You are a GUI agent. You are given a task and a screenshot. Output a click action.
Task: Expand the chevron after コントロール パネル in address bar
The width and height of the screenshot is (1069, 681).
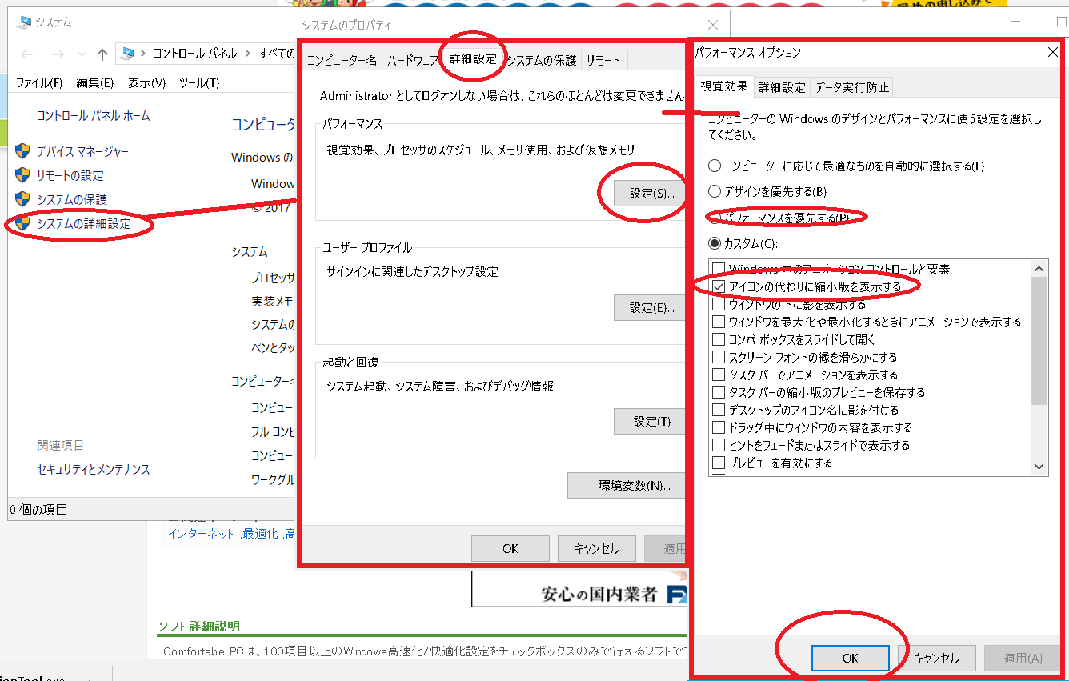(247, 53)
